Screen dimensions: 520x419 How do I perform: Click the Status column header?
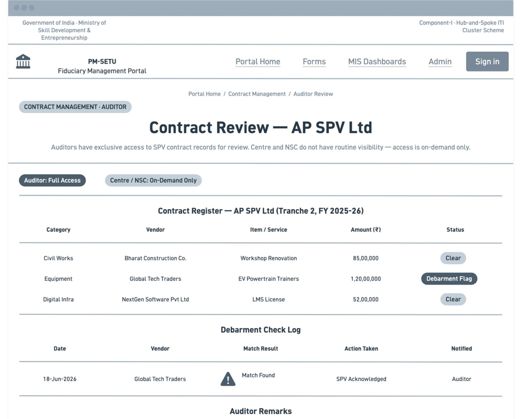click(455, 230)
